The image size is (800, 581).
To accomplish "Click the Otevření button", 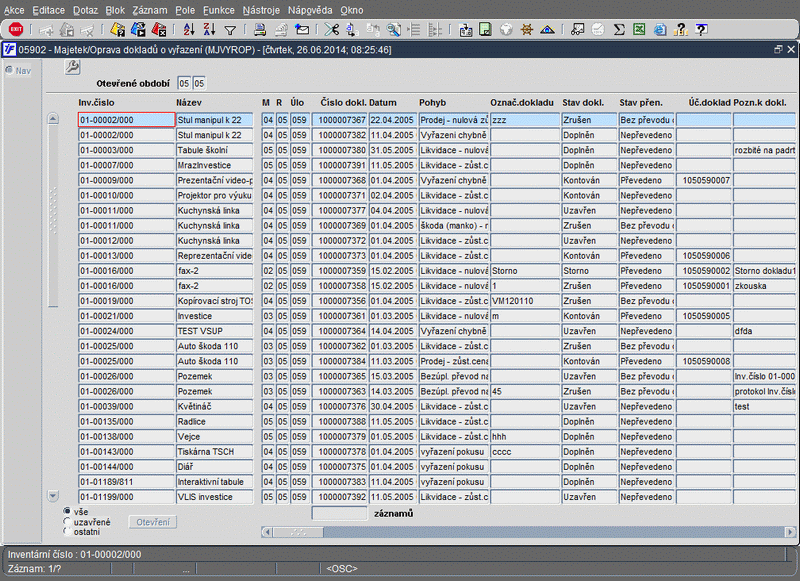I will [153, 521].
